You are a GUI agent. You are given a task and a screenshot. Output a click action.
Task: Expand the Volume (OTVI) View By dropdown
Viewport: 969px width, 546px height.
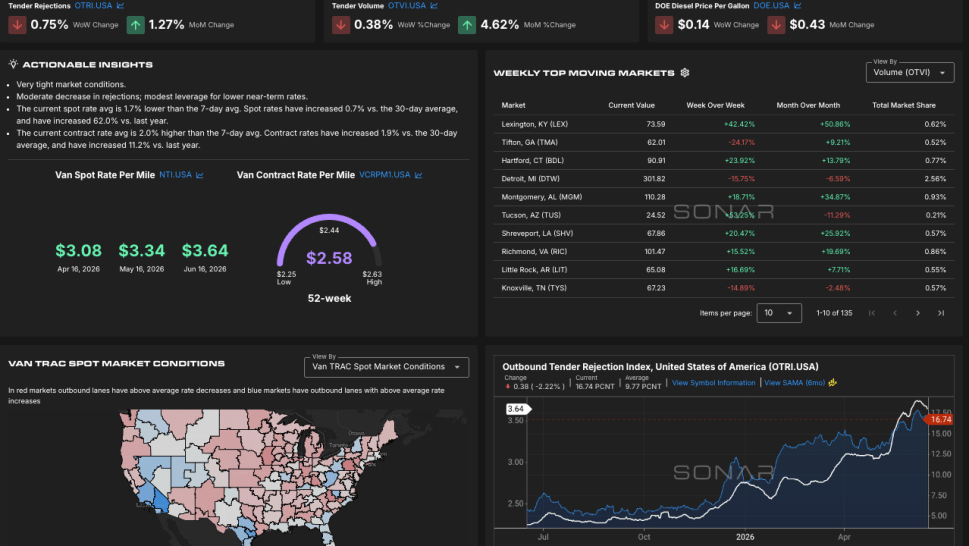click(910, 72)
